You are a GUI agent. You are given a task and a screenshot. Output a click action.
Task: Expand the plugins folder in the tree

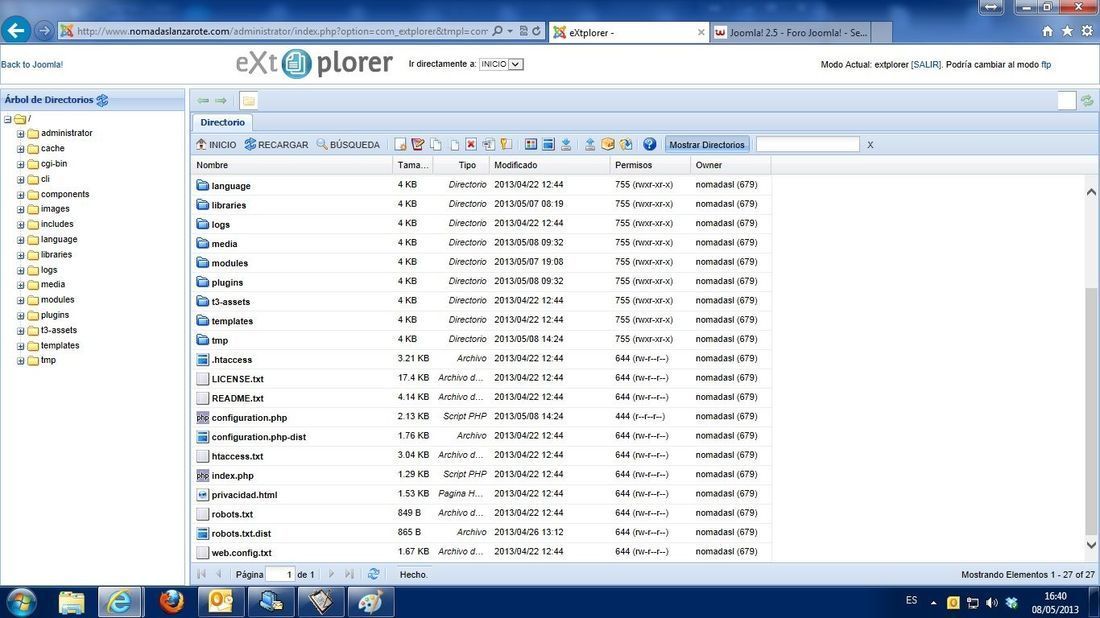click(x=20, y=316)
